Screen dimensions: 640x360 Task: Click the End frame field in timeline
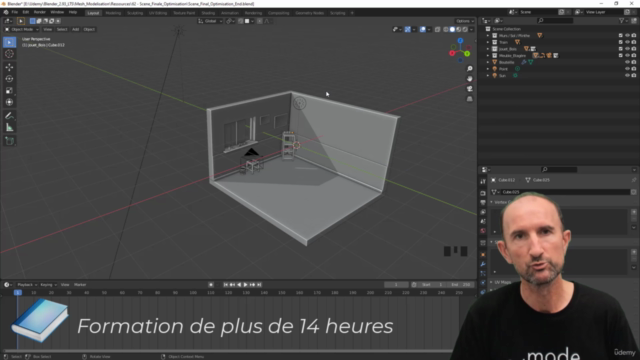point(461,284)
